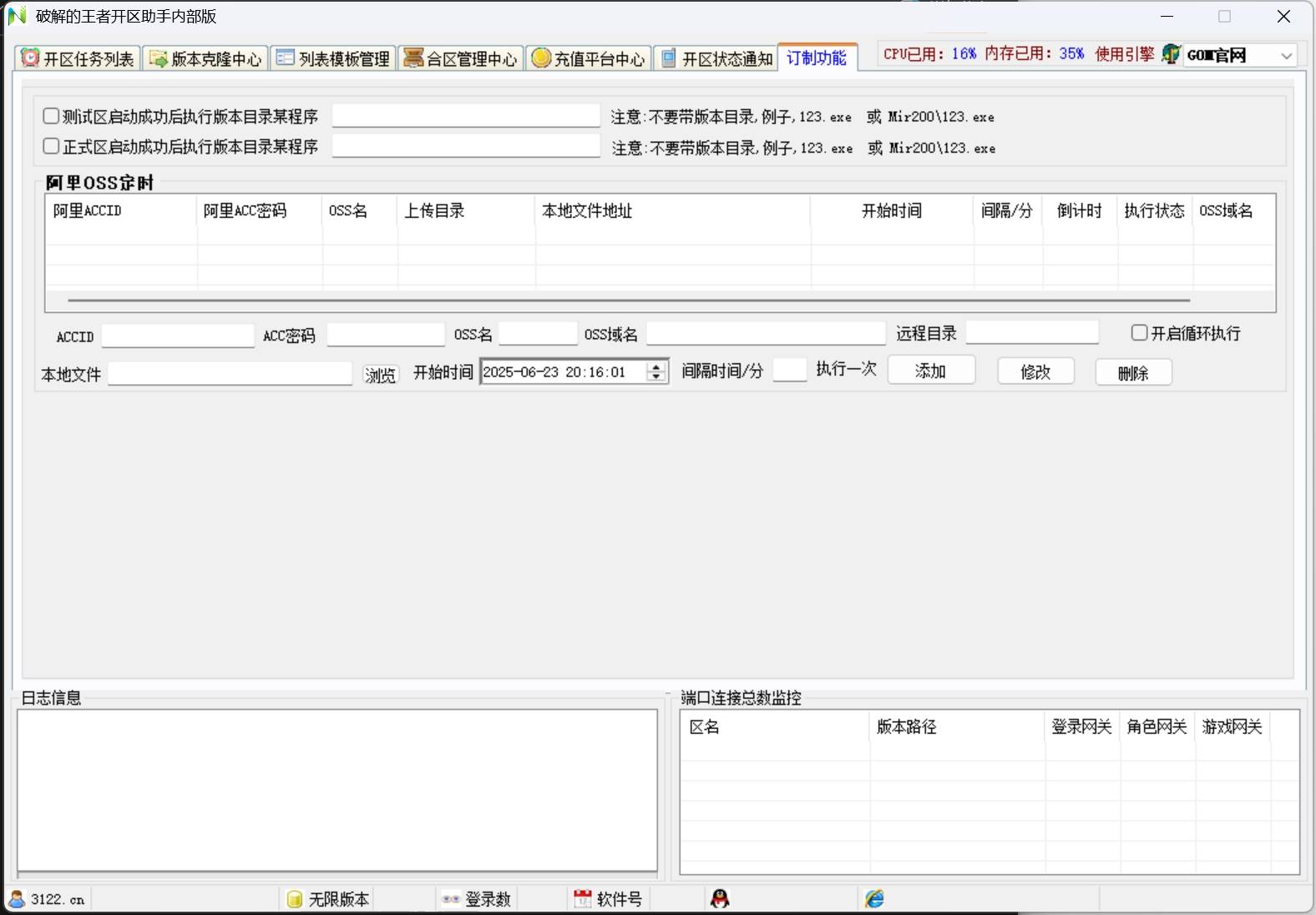Click the 阿里ACC密码 column header
Image resolution: width=1316 pixels, height=915 pixels.
coord(259,210)
